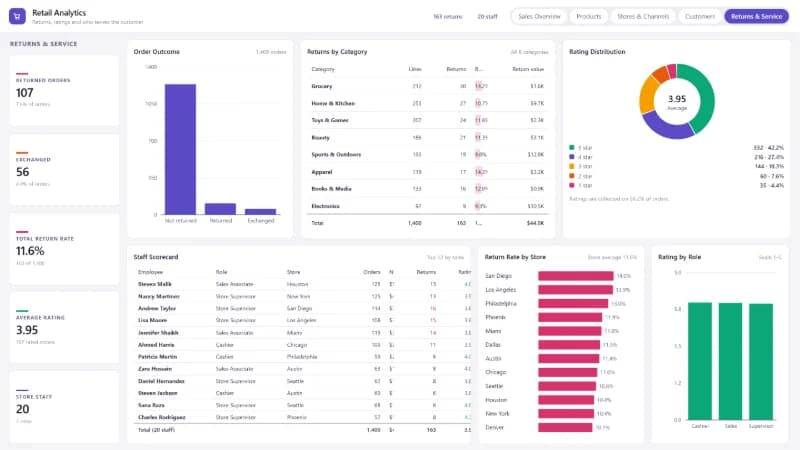Sort by the Category column header
800x450 pixels.
323,69
